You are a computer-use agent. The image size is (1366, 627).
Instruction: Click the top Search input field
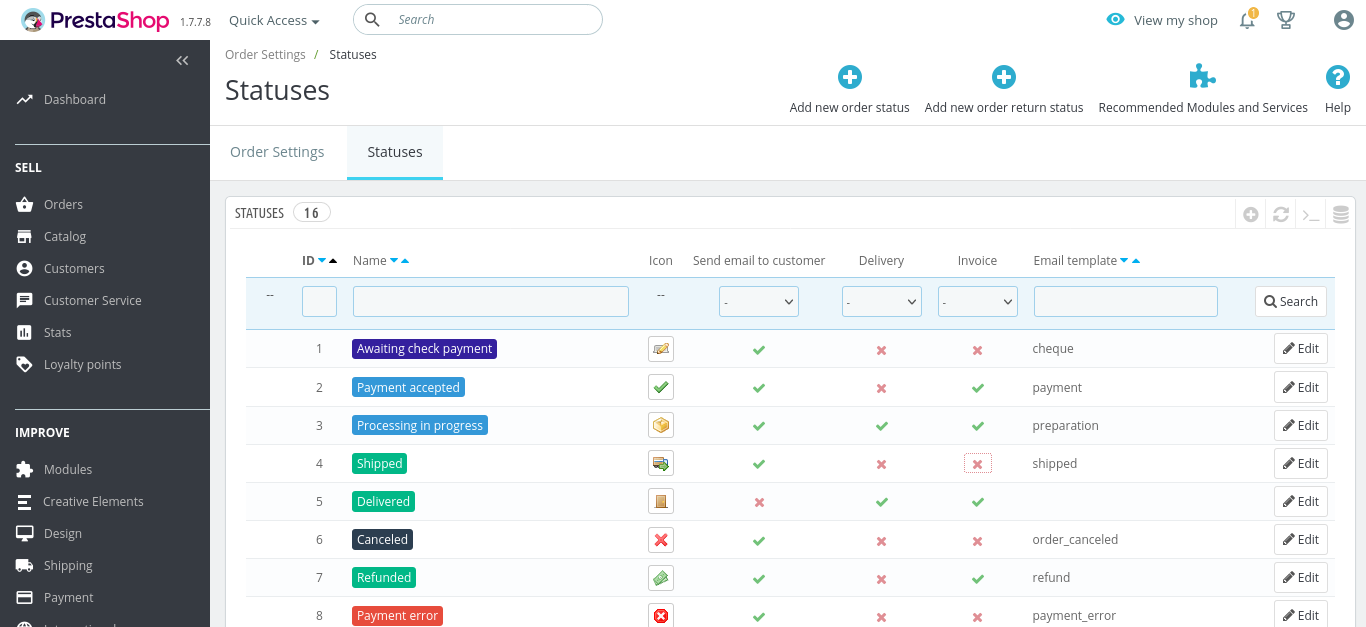[x=478, y=20]
